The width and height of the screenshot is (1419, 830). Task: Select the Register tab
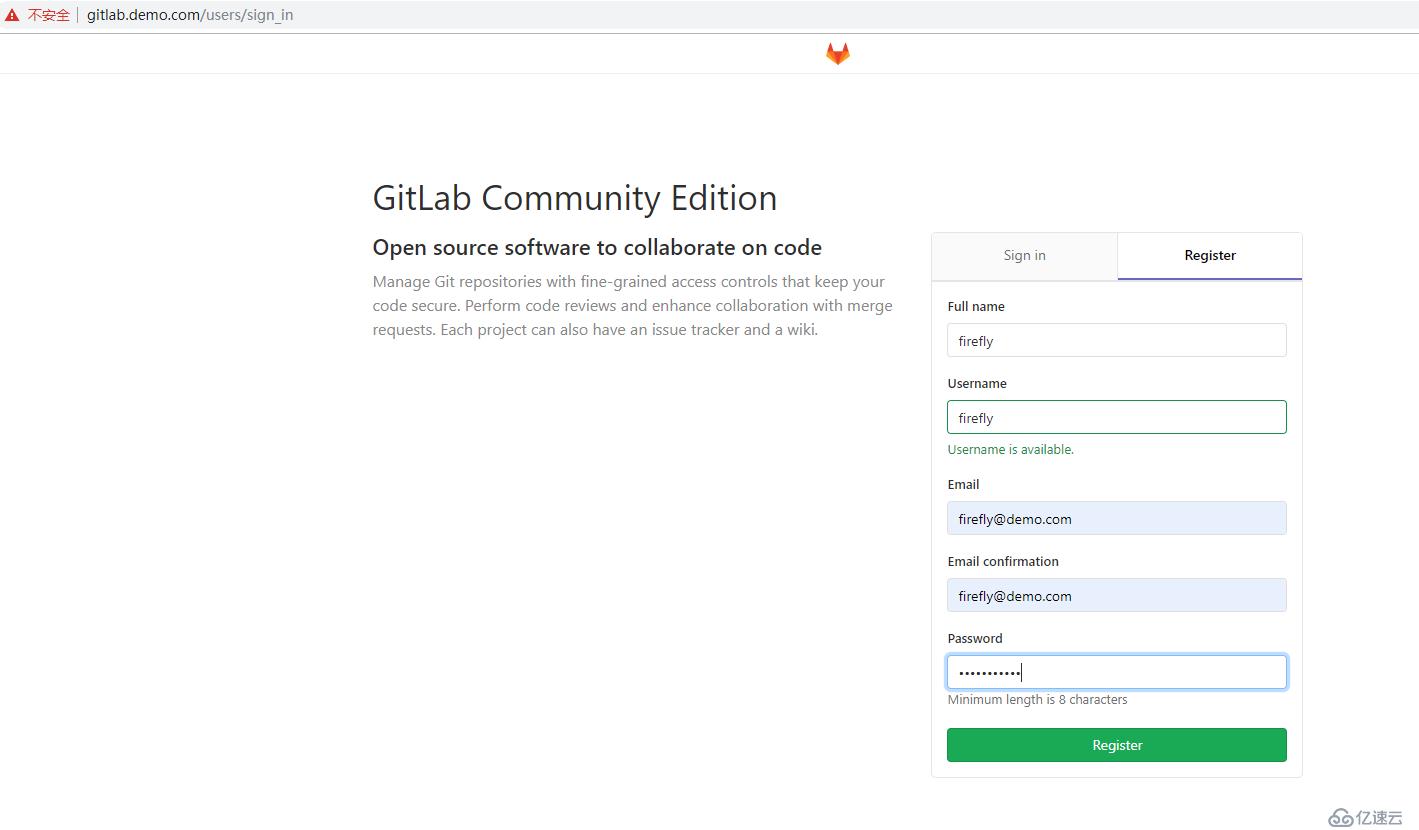click(1210, 256)
